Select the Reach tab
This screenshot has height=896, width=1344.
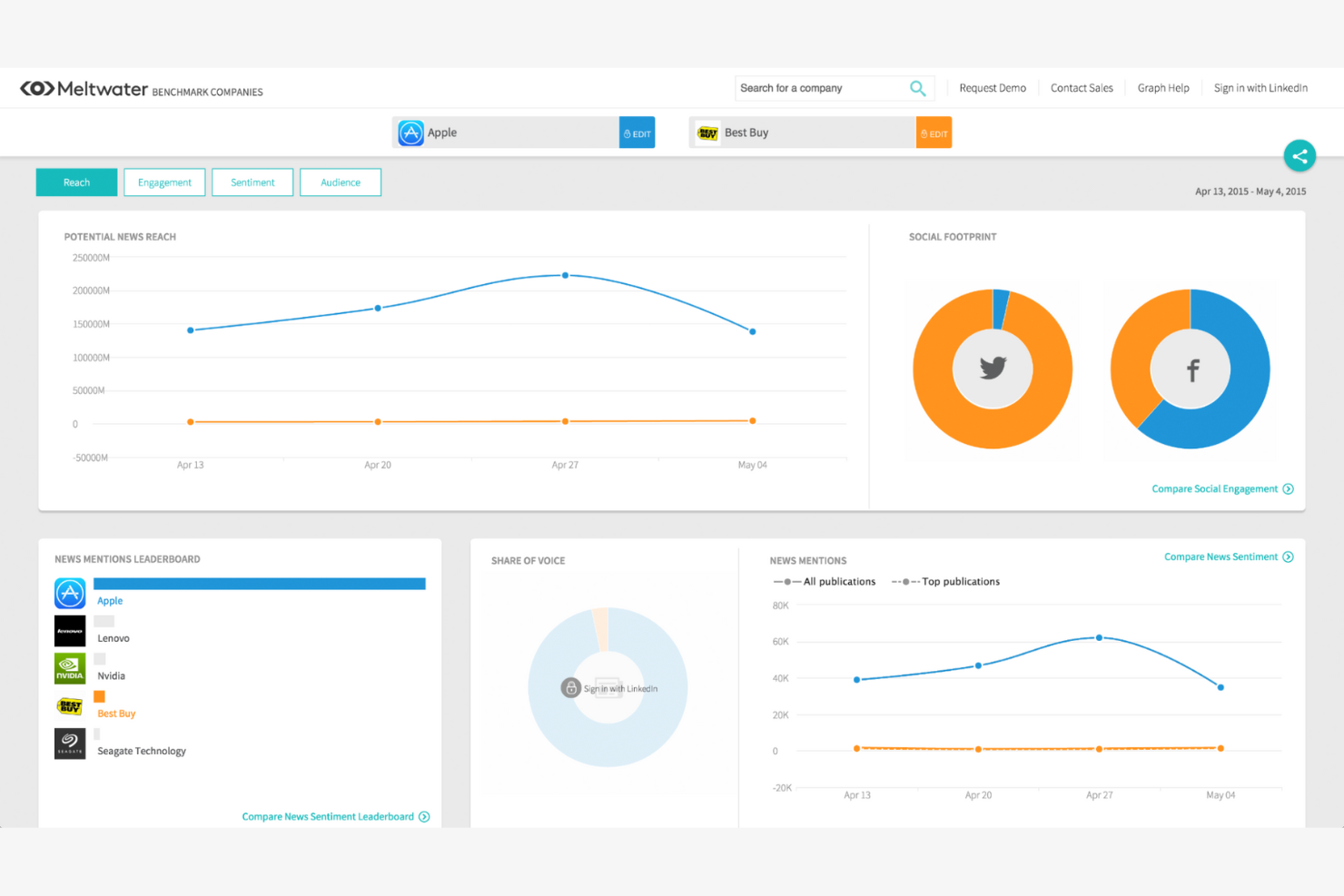pos(76,182)
